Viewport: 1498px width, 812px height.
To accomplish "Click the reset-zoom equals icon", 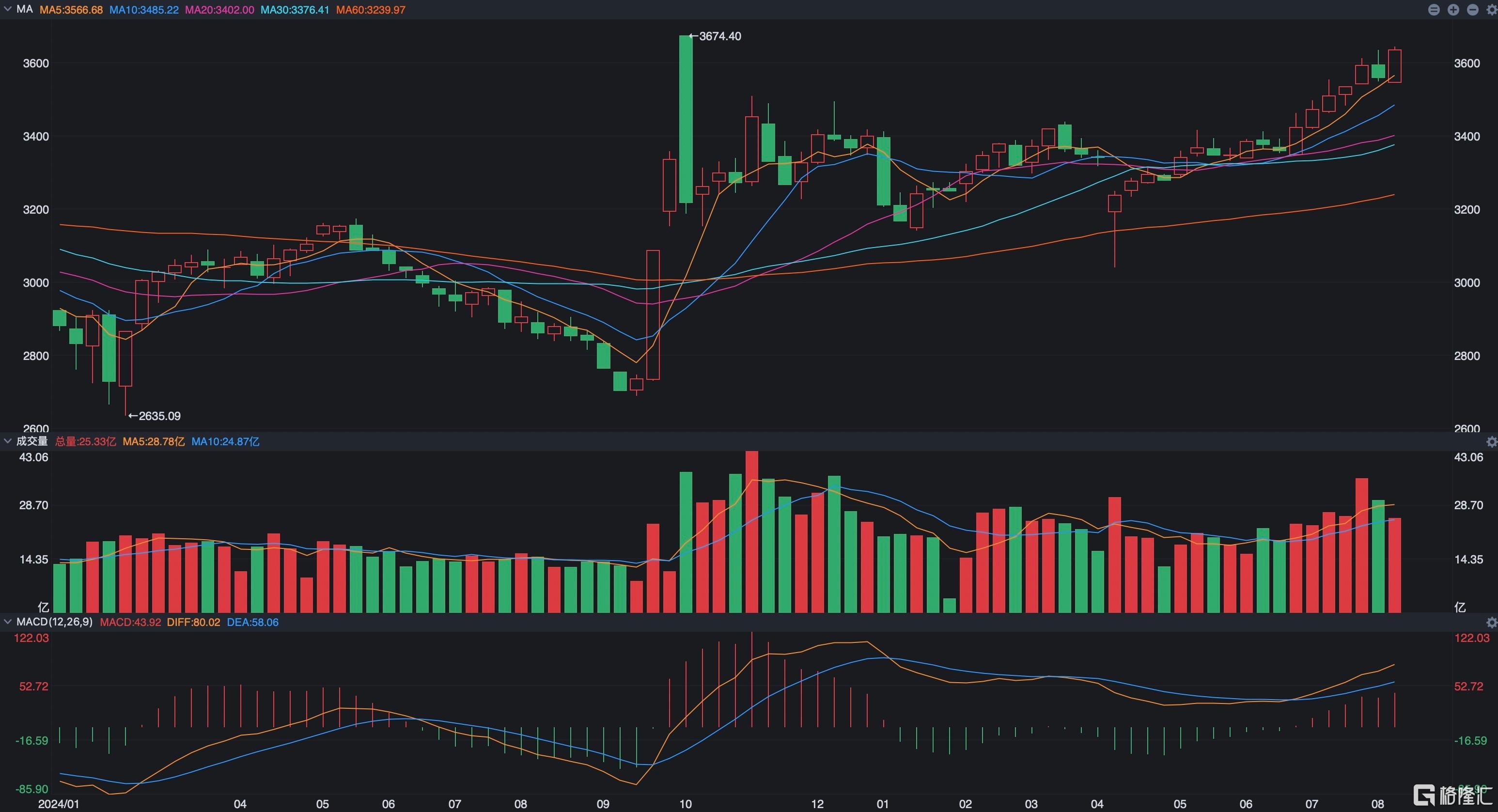I will click(1434, 10).
